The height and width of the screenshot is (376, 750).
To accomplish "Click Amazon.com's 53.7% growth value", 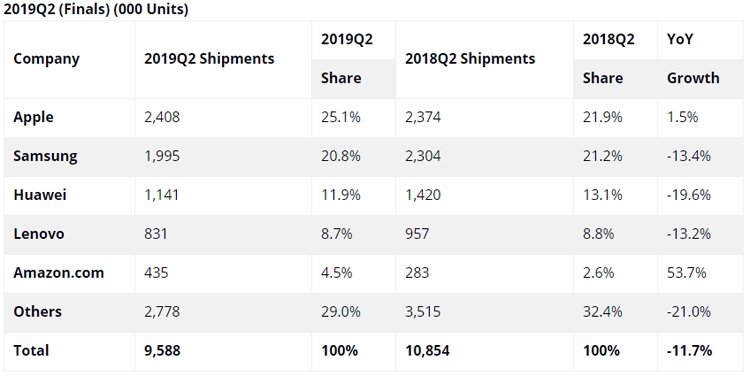I will (x=686, y=273).
